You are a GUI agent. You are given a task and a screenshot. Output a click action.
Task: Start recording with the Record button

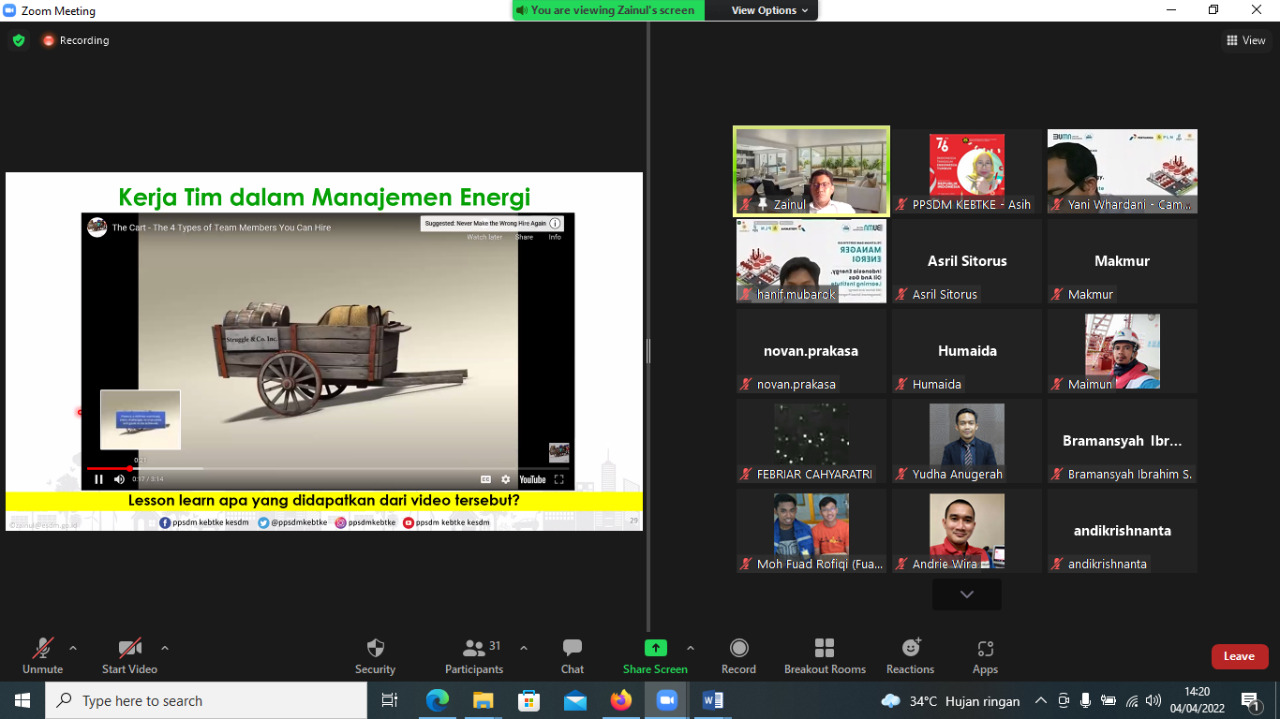[x=739, y=656]
